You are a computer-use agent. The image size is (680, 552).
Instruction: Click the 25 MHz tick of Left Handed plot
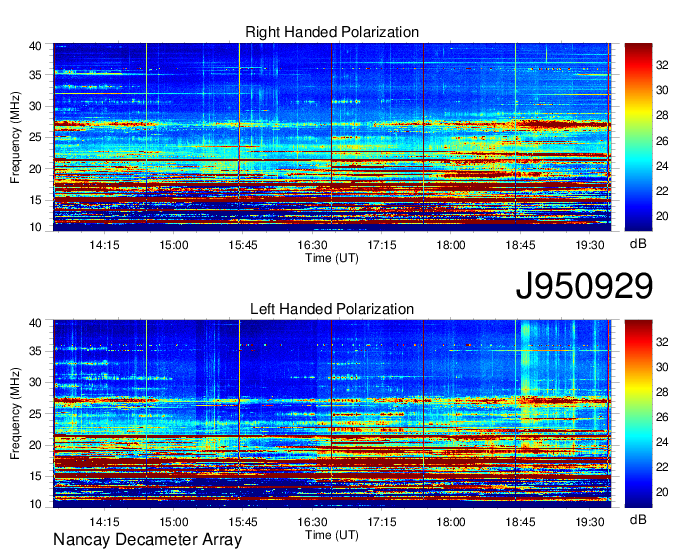(36, 414)
